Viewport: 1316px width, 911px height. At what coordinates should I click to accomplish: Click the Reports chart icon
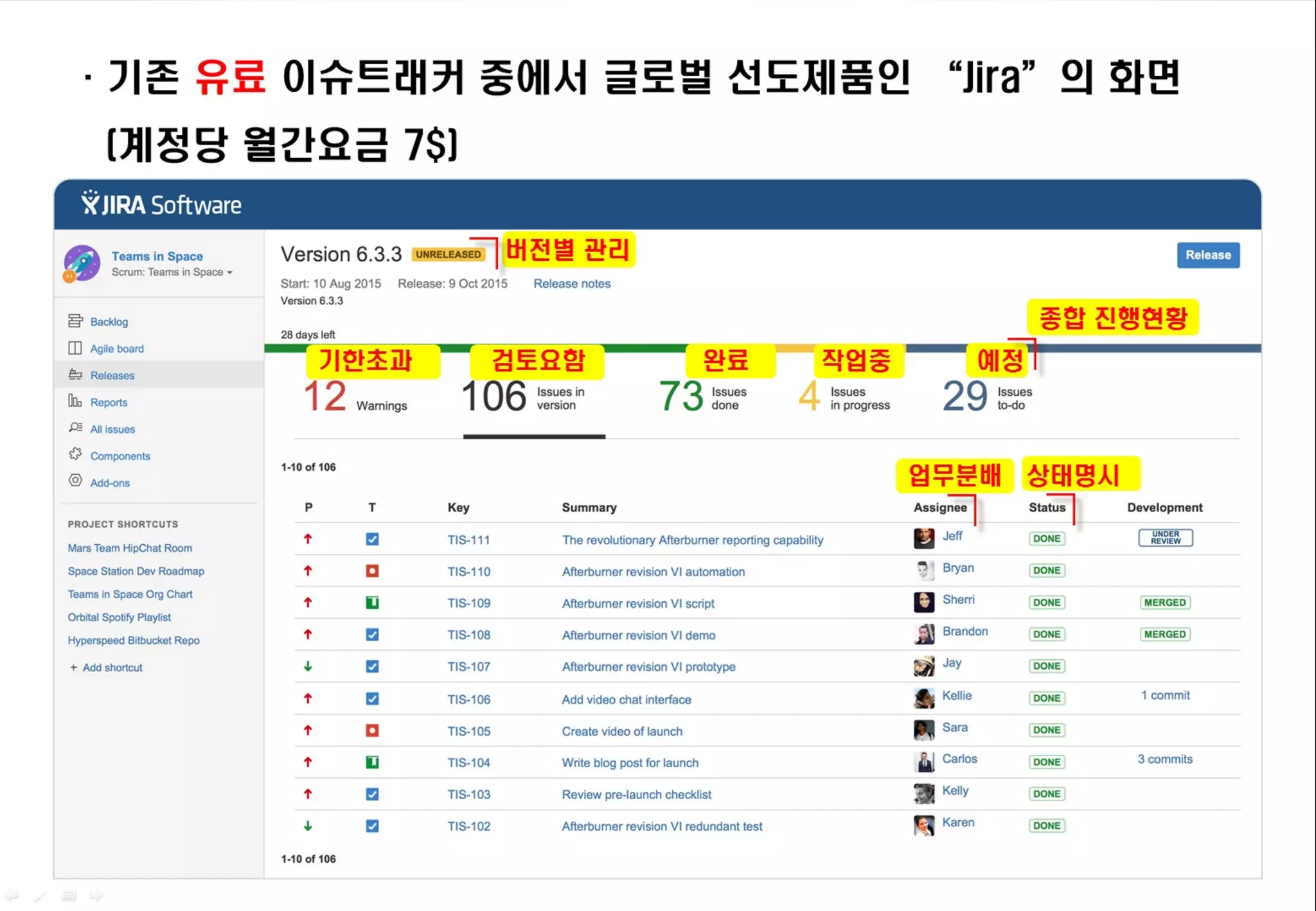[x=75, y=401]
